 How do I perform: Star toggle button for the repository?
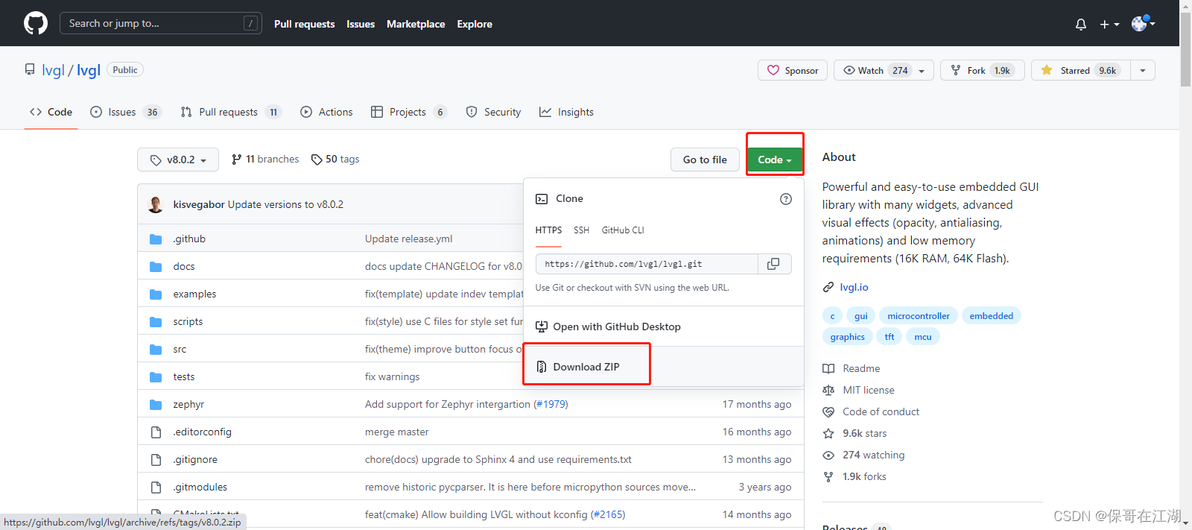pos(1078,71)
